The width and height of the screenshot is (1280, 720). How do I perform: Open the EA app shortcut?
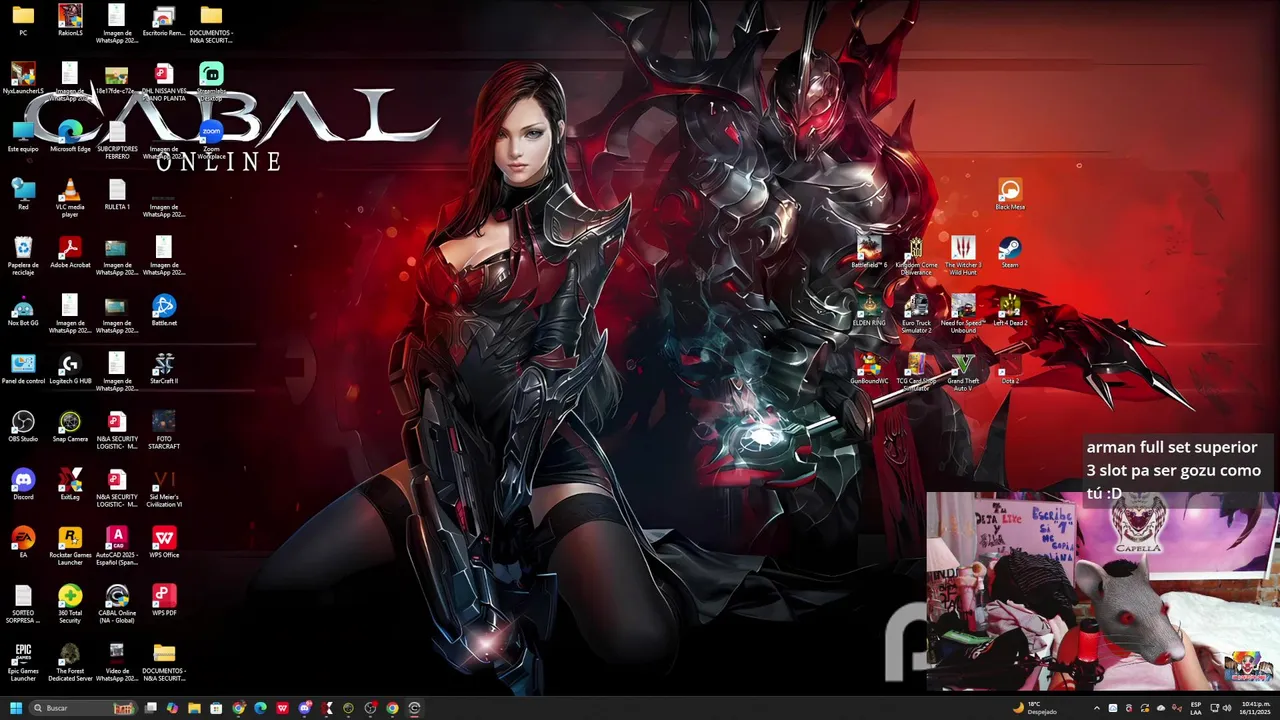(23, 542)
